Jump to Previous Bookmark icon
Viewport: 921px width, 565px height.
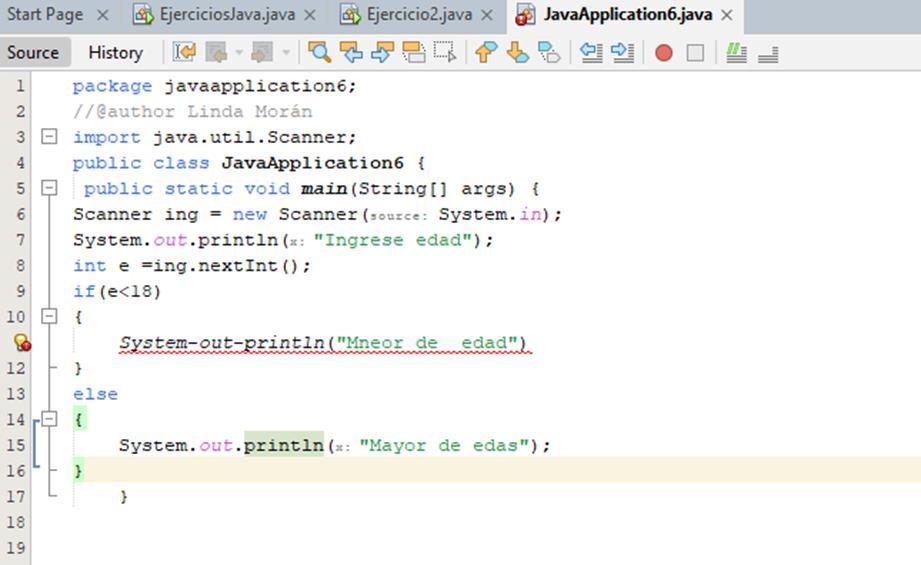486,52
